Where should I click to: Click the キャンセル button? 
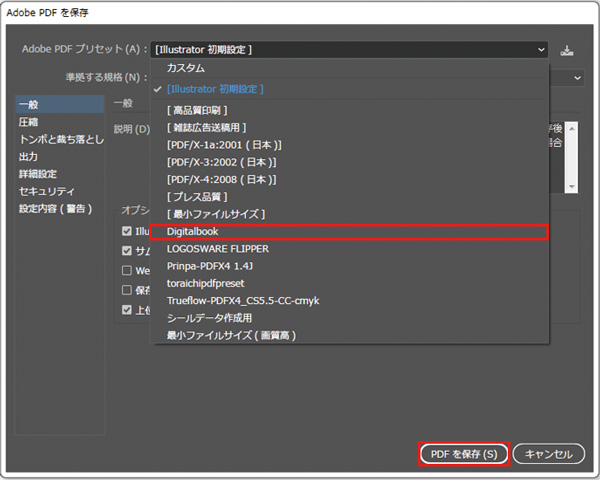(549, 454)
